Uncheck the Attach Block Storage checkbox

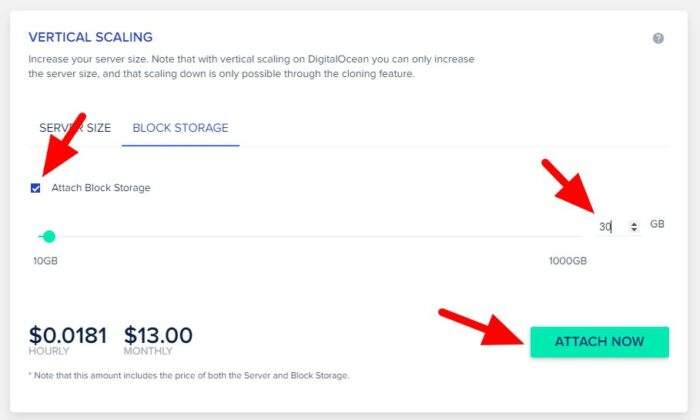coord(36,188)
